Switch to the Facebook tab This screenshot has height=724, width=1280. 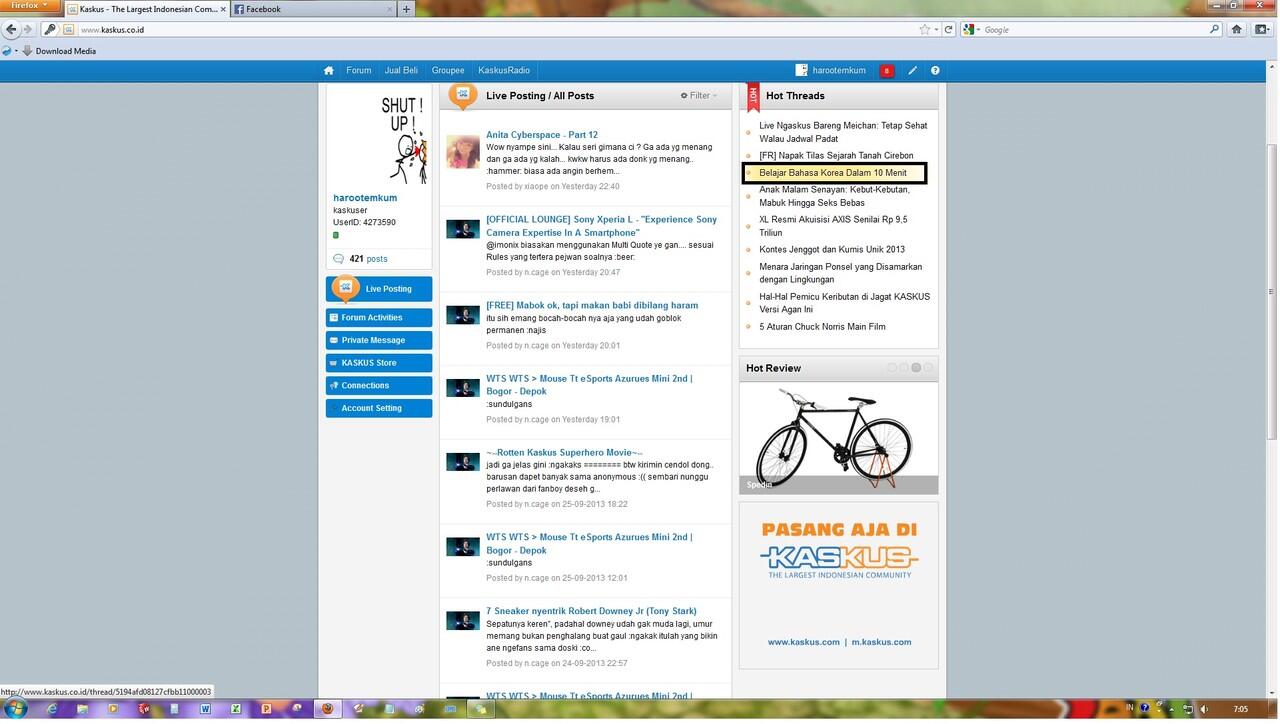coord(311,9)
